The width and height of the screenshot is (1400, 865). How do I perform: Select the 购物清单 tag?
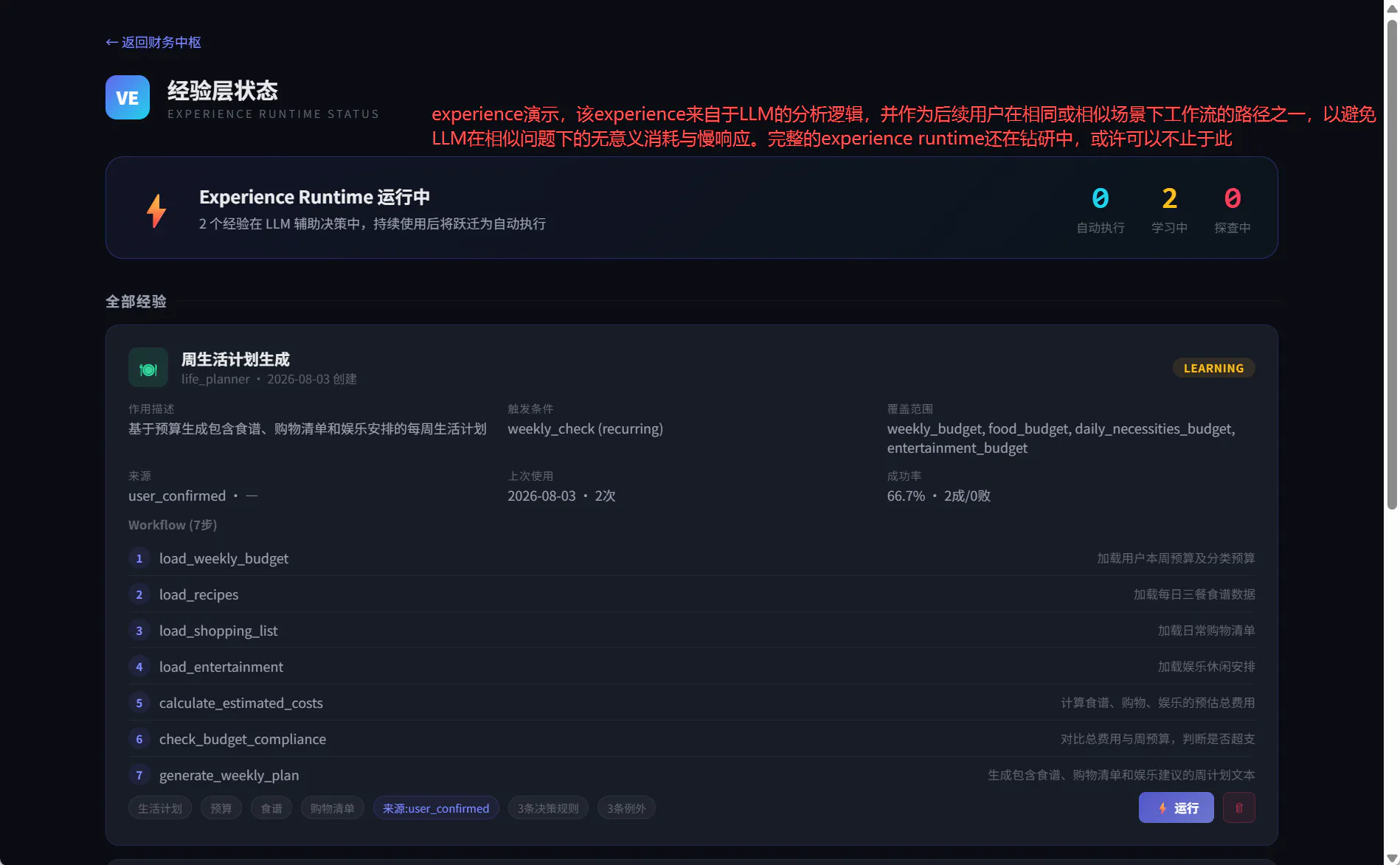coord(333,808)
